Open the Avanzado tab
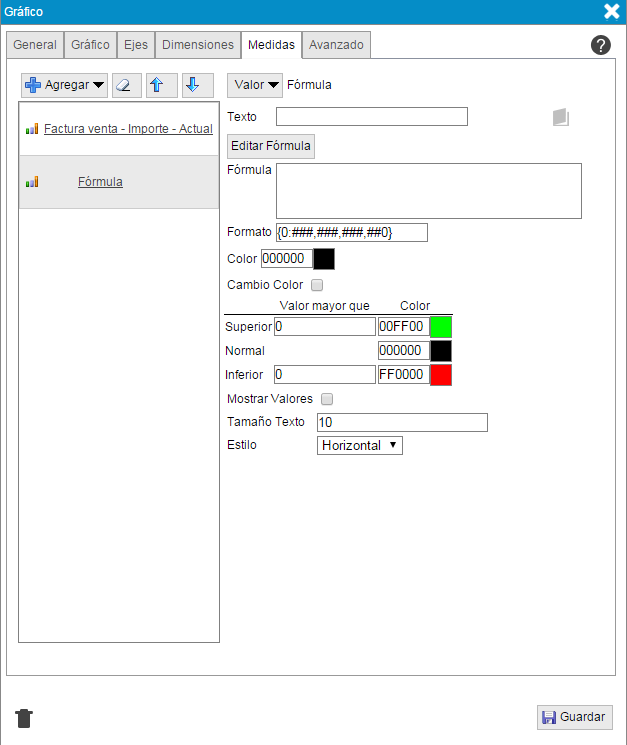The height and width of the screenshot is (745, 627). (x=336, y=45)
